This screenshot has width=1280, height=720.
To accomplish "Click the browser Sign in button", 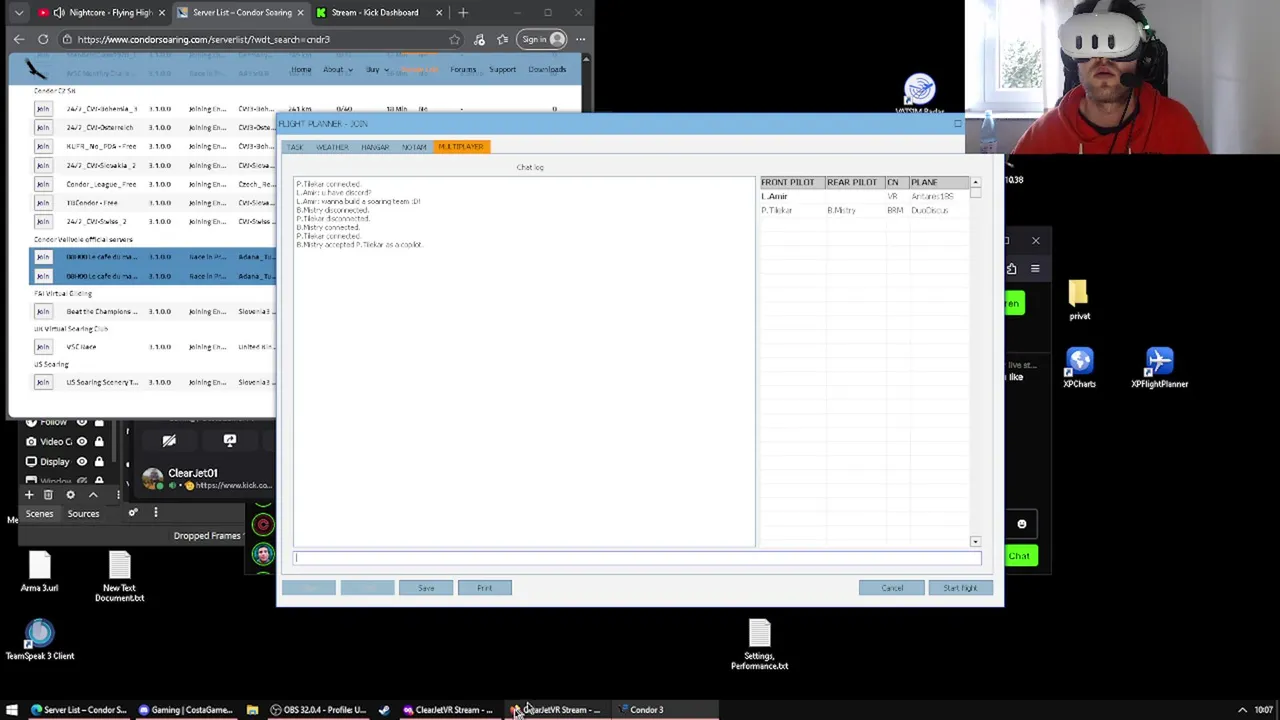I will [x=542, y=39].
